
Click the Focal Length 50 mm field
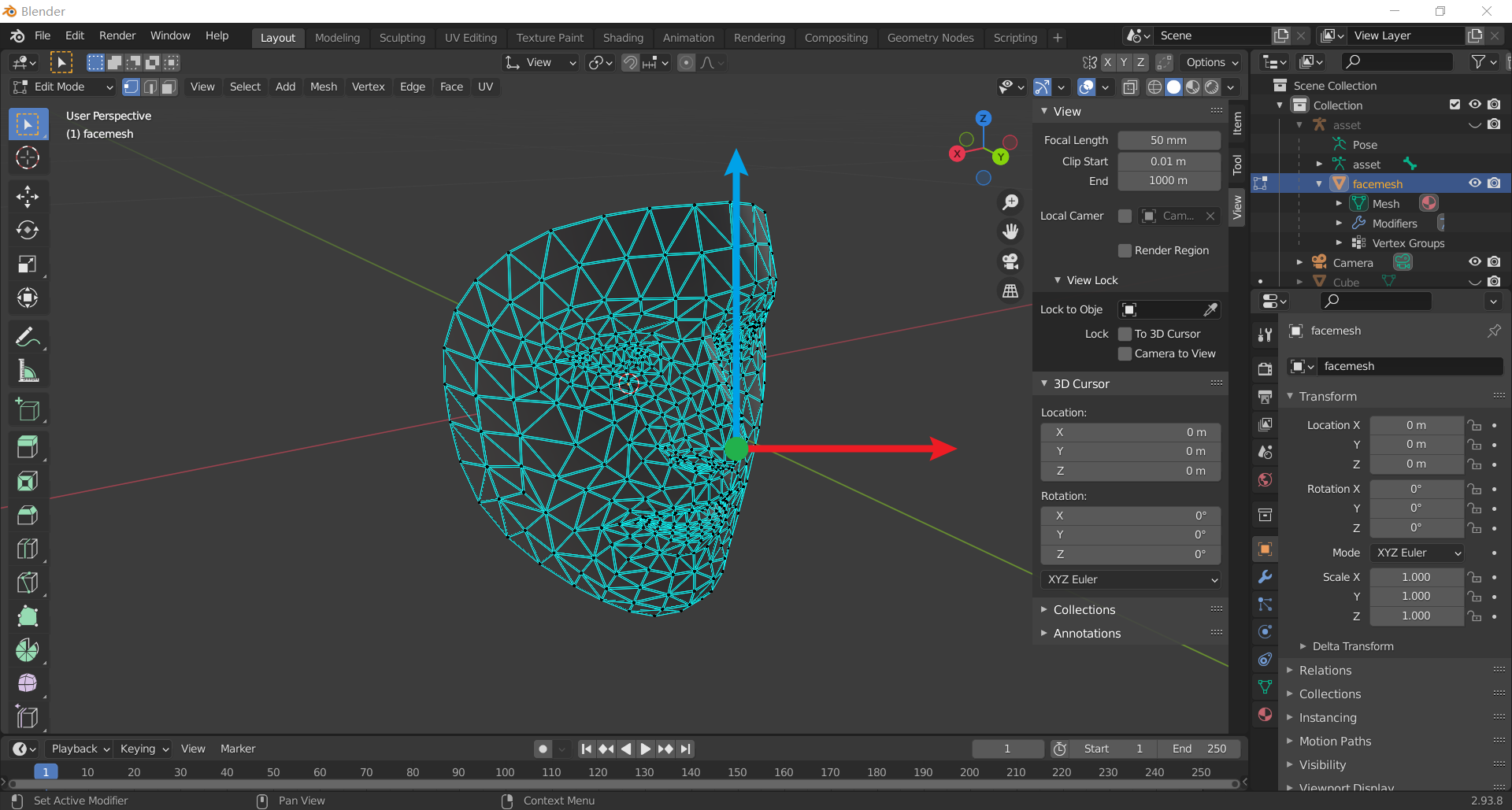(x=1169, y=140)
